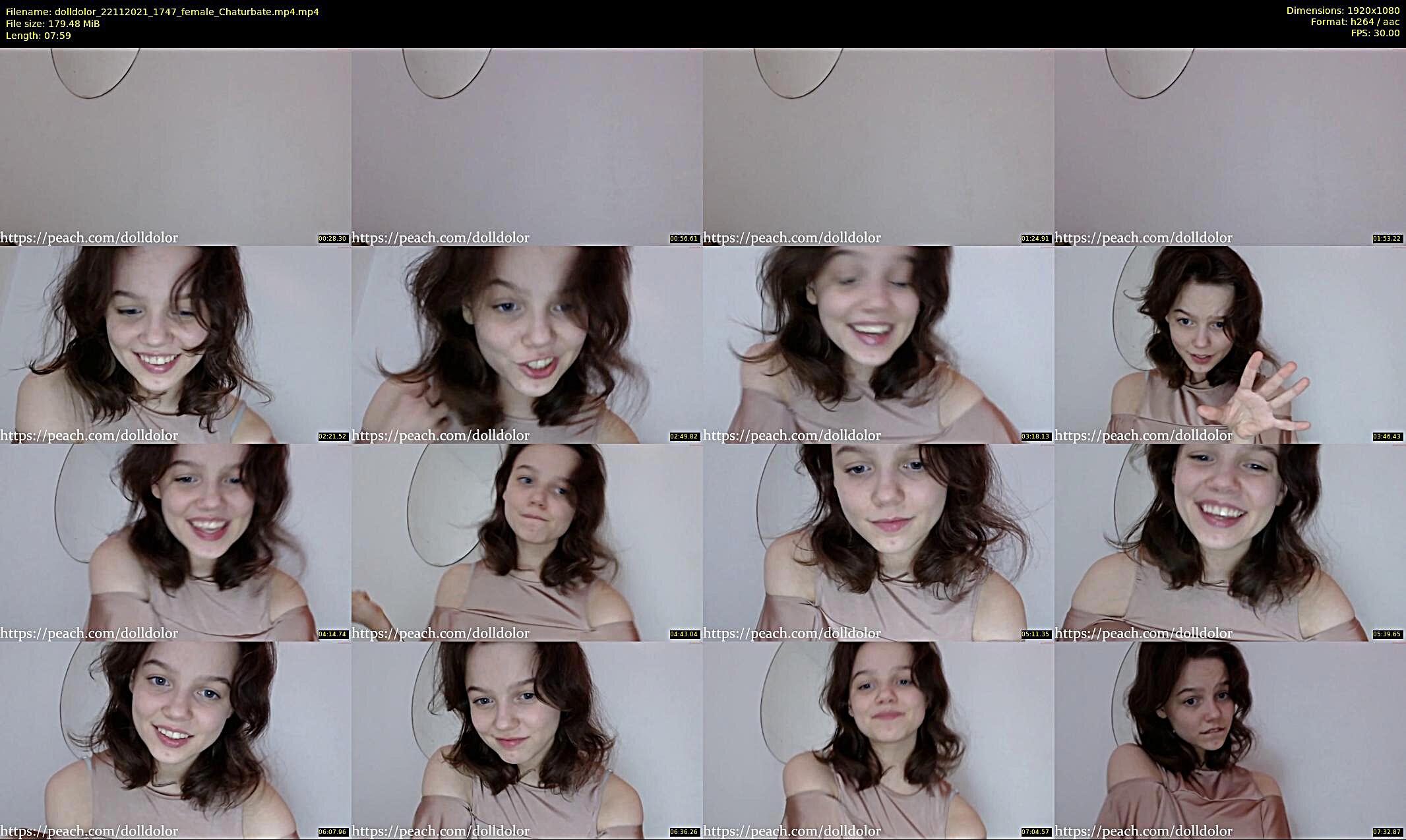Select the frame timestamped 02:21.52
Viewport: 1406px width, 840px height.
[175, 344]
